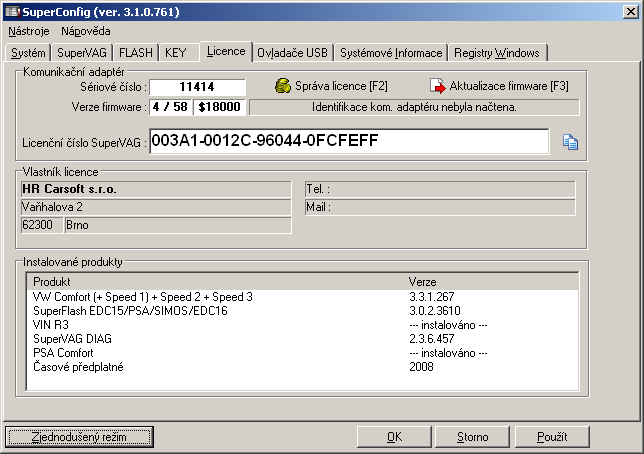Apply changes with the Použít button

552,437
